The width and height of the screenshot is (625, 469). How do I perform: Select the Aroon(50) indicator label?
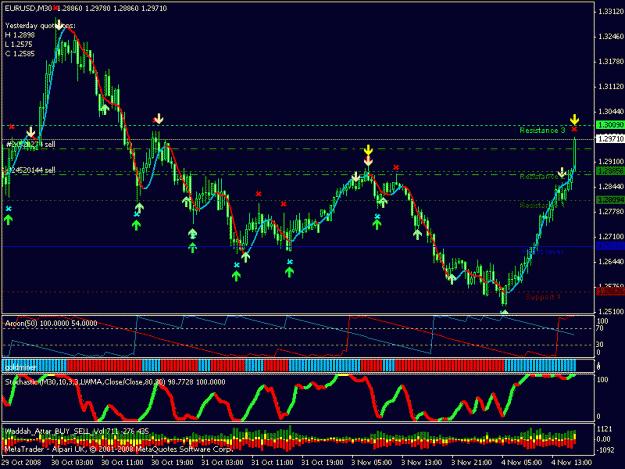(51, 323)
